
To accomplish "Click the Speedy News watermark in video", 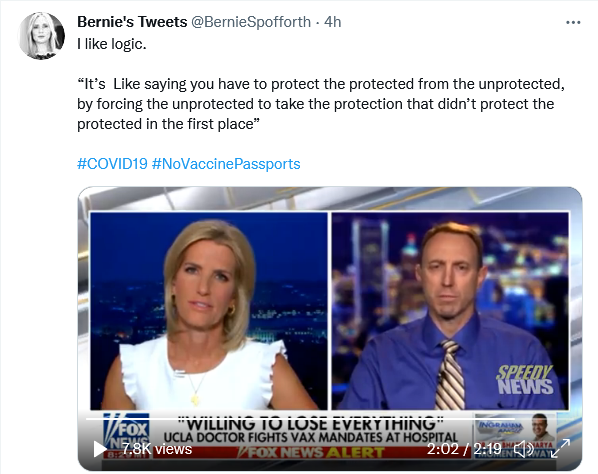I will tap(524, 380).
